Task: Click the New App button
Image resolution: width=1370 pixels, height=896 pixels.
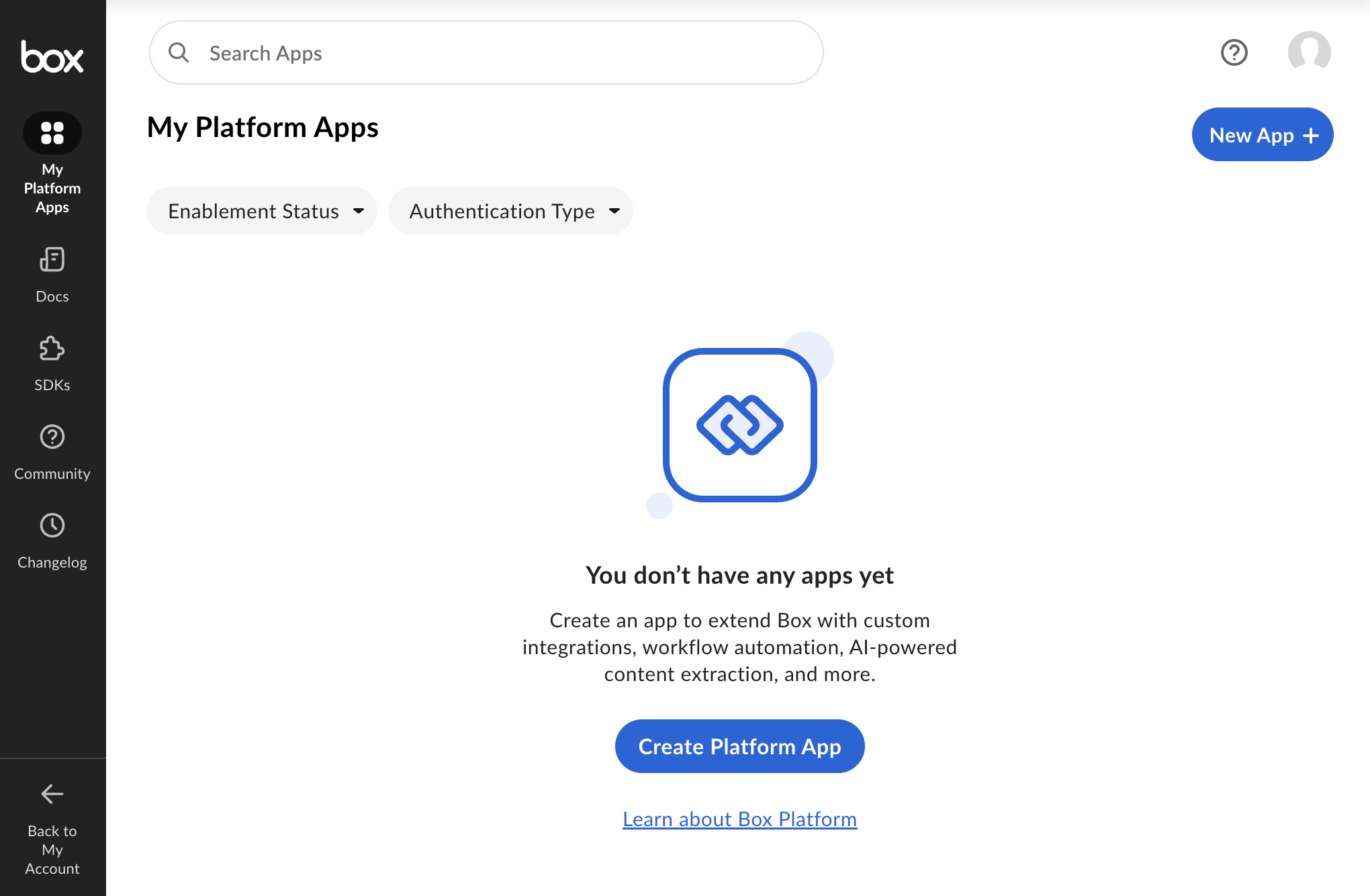Action: (1262, 135)
